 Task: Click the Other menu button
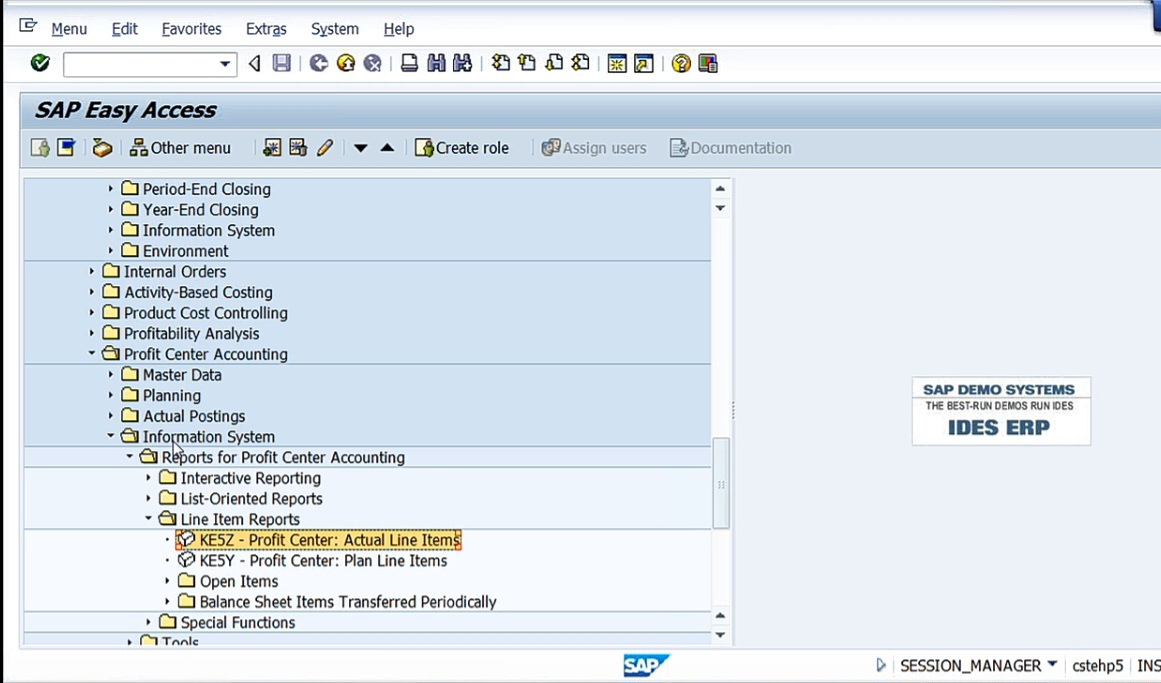[x=180, y=148]
